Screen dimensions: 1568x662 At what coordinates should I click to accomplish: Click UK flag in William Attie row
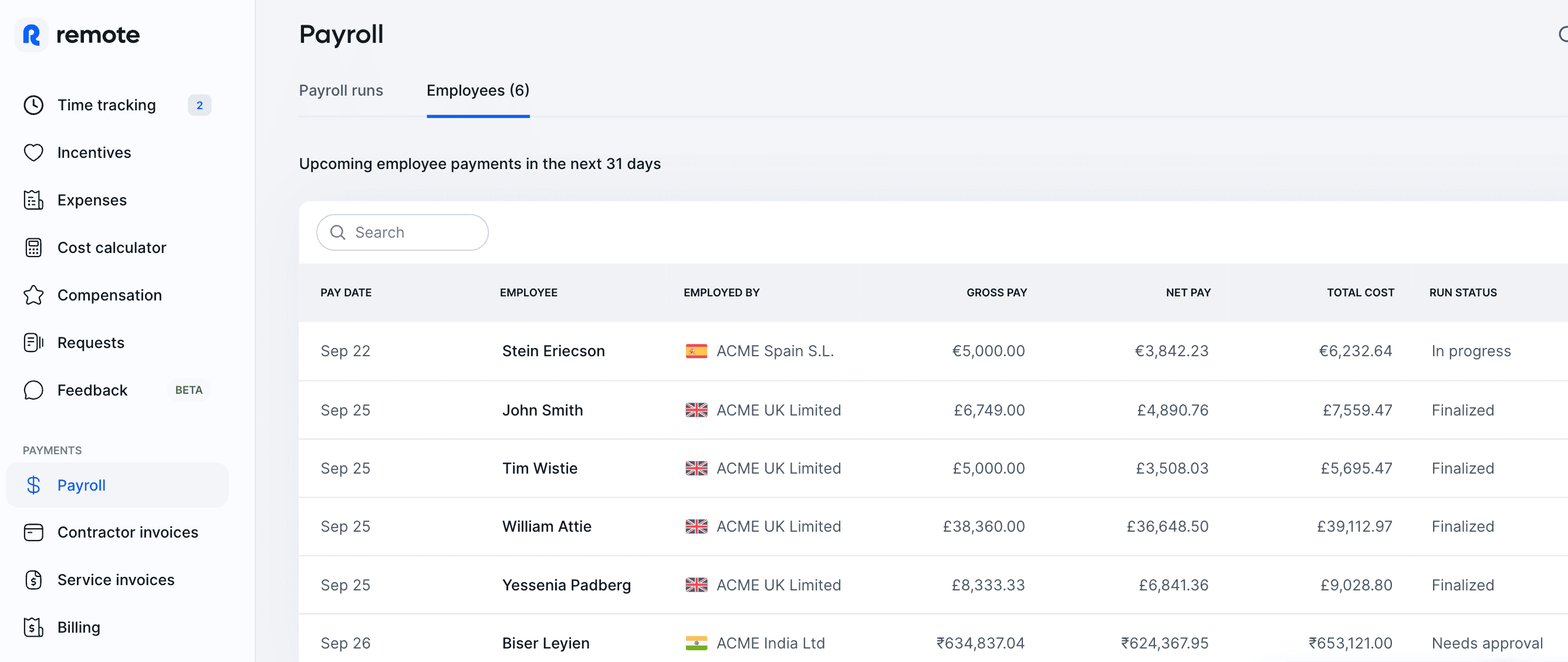click(696, 526)
